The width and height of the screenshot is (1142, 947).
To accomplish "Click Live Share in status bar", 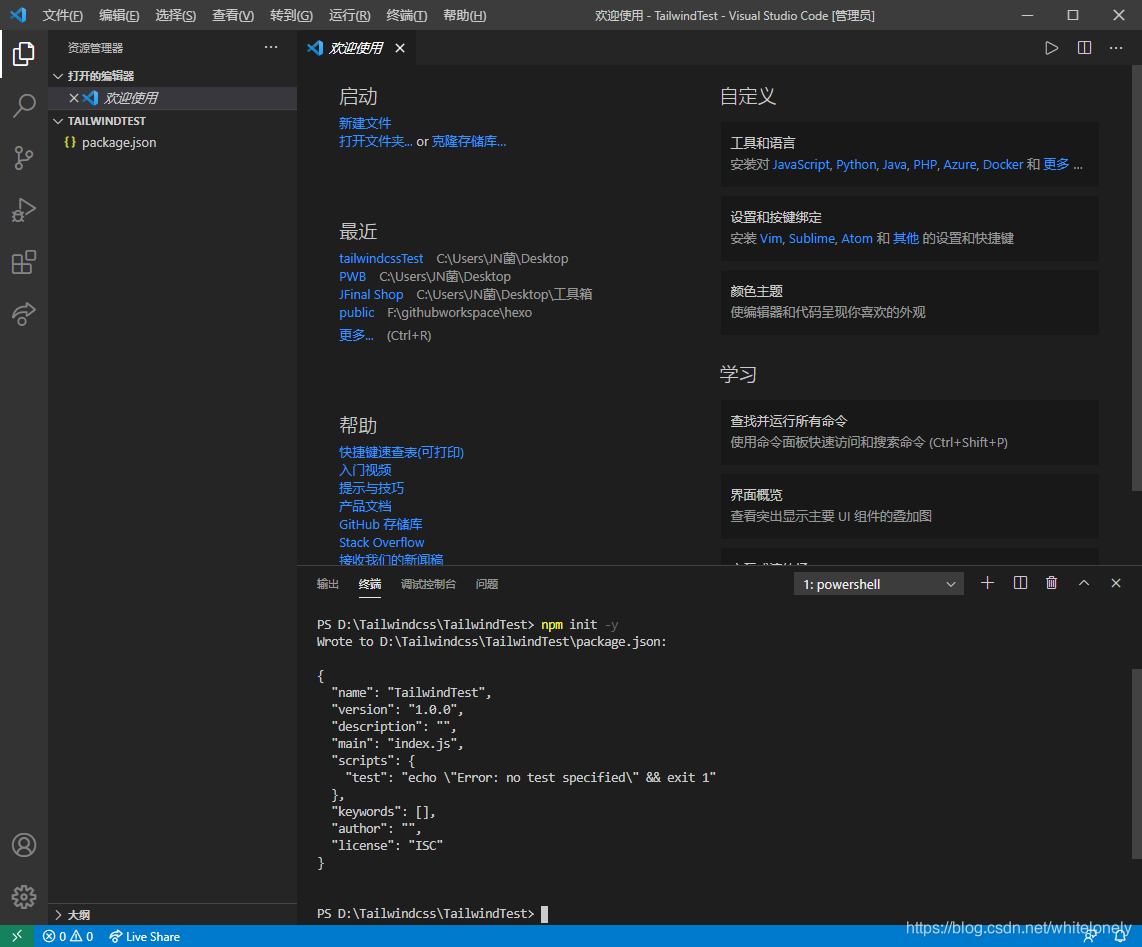I will coord(144,936).
